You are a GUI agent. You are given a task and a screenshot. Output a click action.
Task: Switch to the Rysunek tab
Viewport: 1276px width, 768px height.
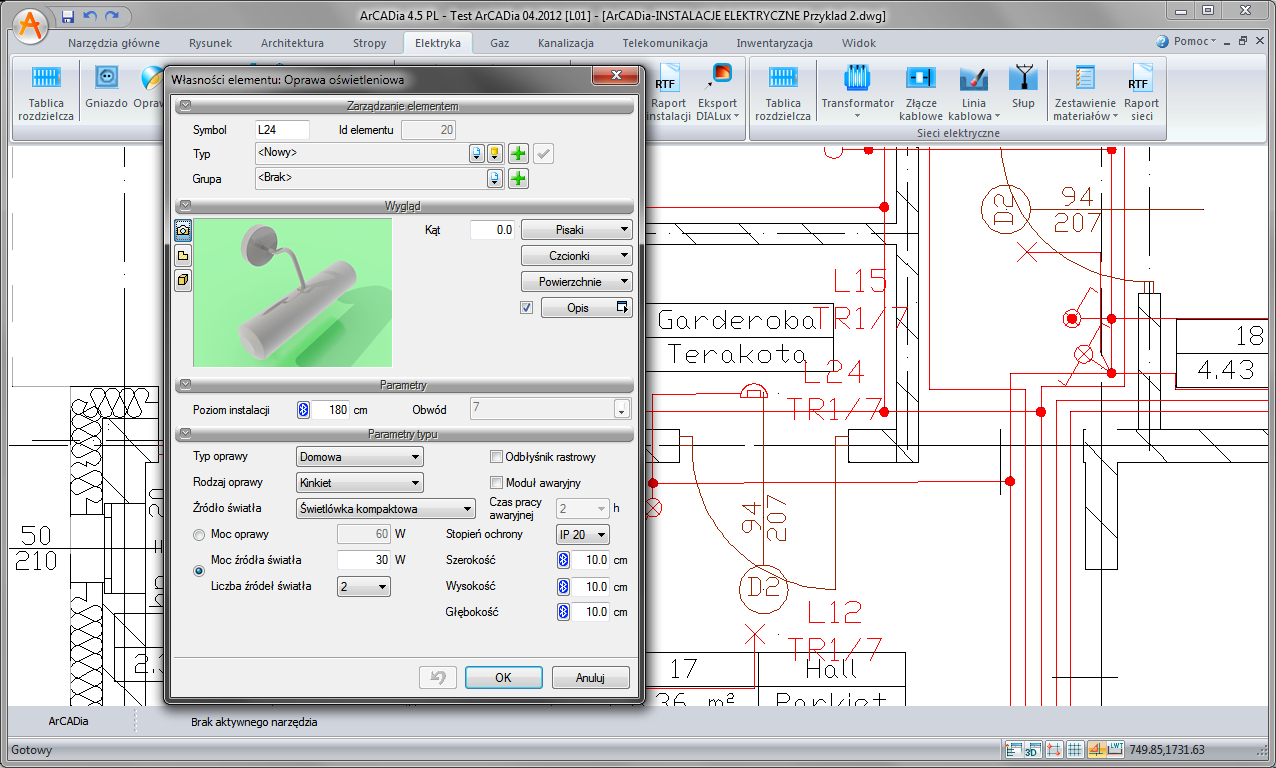[x=210, y=44]
